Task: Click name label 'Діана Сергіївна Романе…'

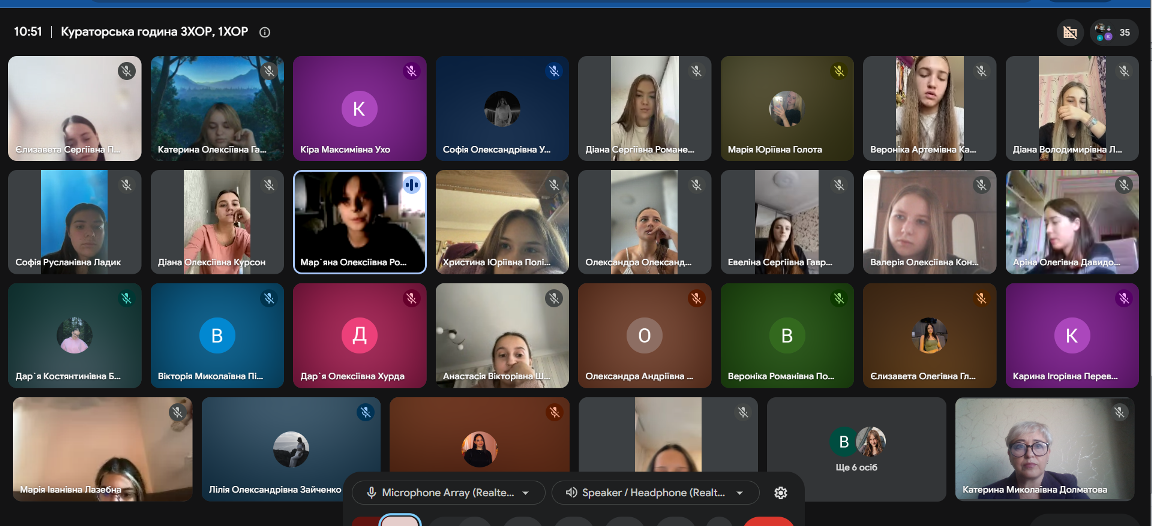Action: pyautogui.click(x=639, y=149)
